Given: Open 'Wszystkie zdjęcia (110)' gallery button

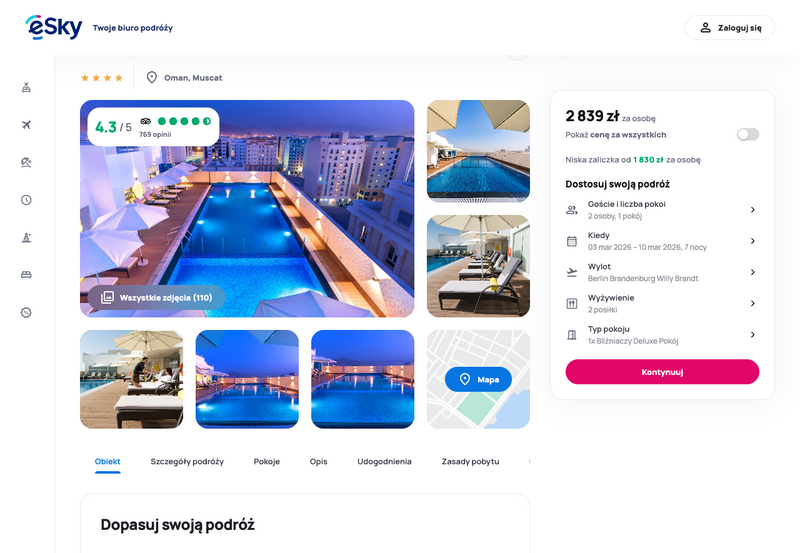Looking at the screenshot, I should click(157, 297).
